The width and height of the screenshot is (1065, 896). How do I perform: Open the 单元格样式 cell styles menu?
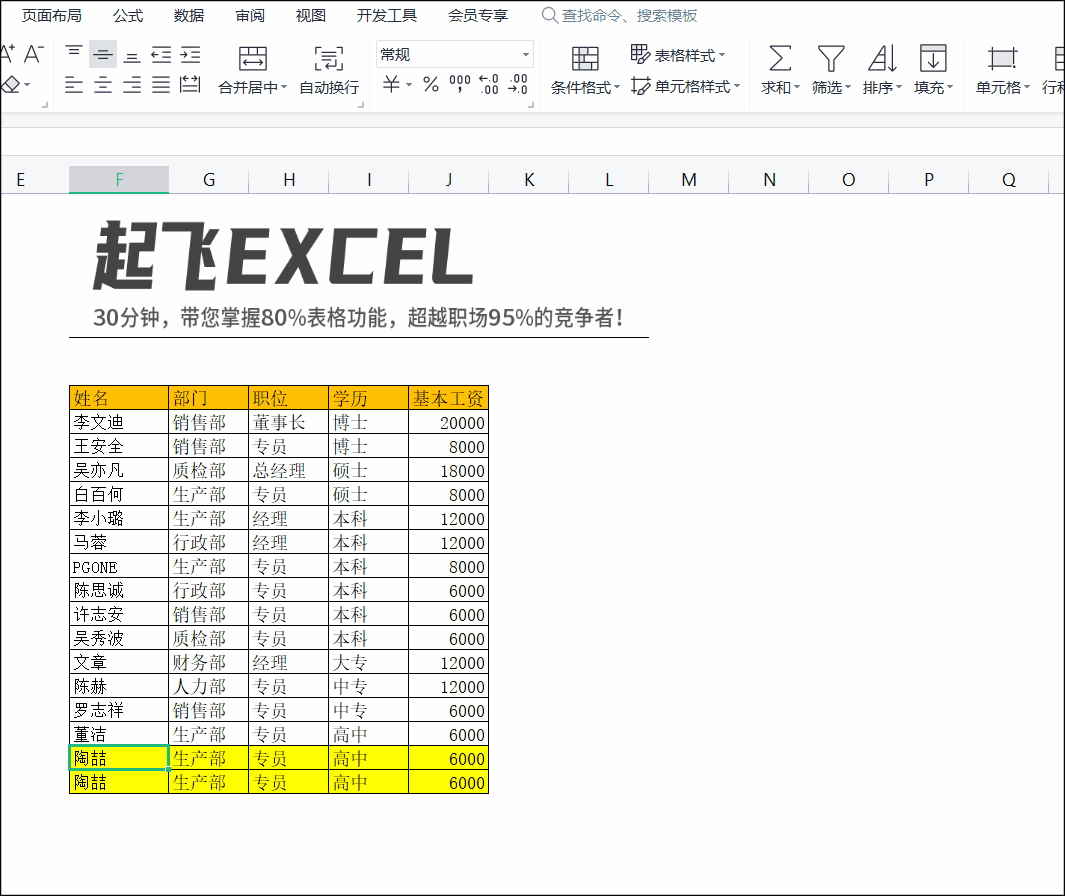685,86
